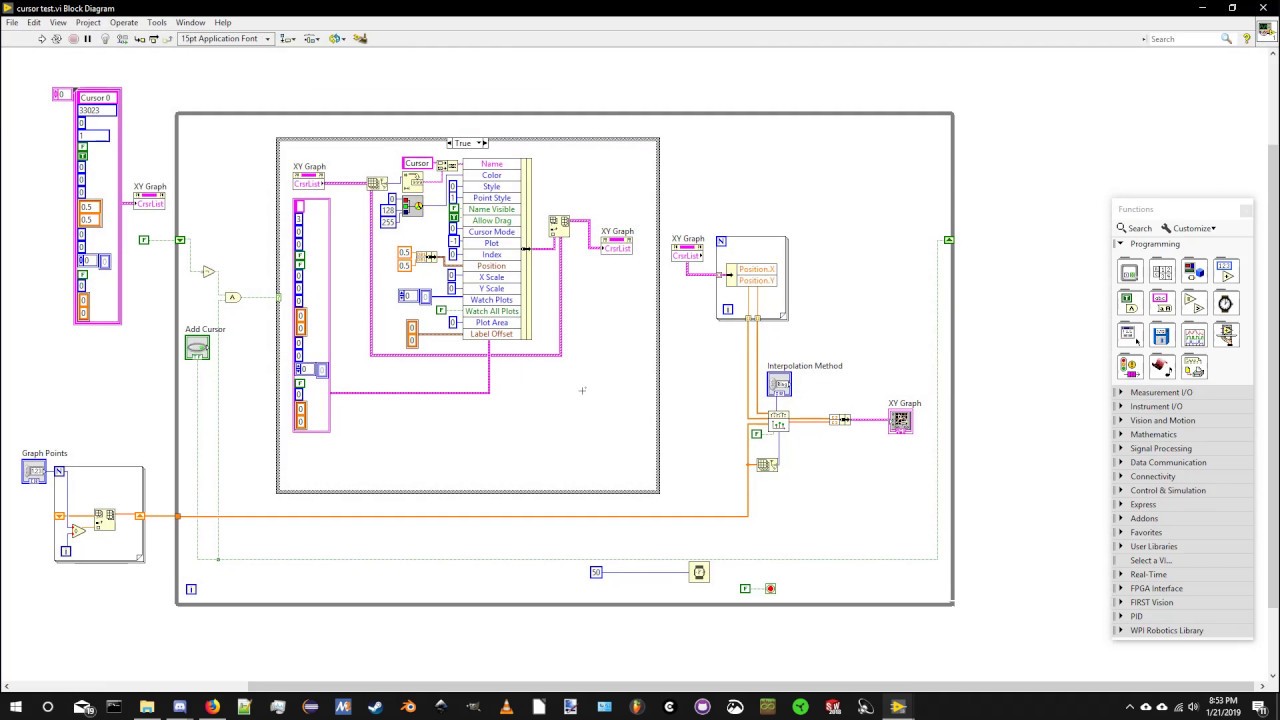This screenshot has width=1280, height=720.
Task: Select the Add Cursor boolean terminal
Action: [197, 348]
